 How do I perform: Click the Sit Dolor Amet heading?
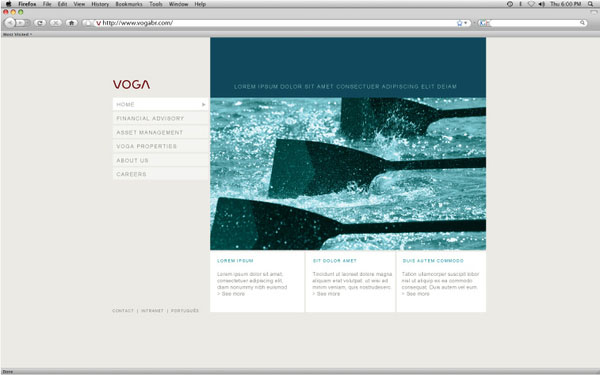334,261
